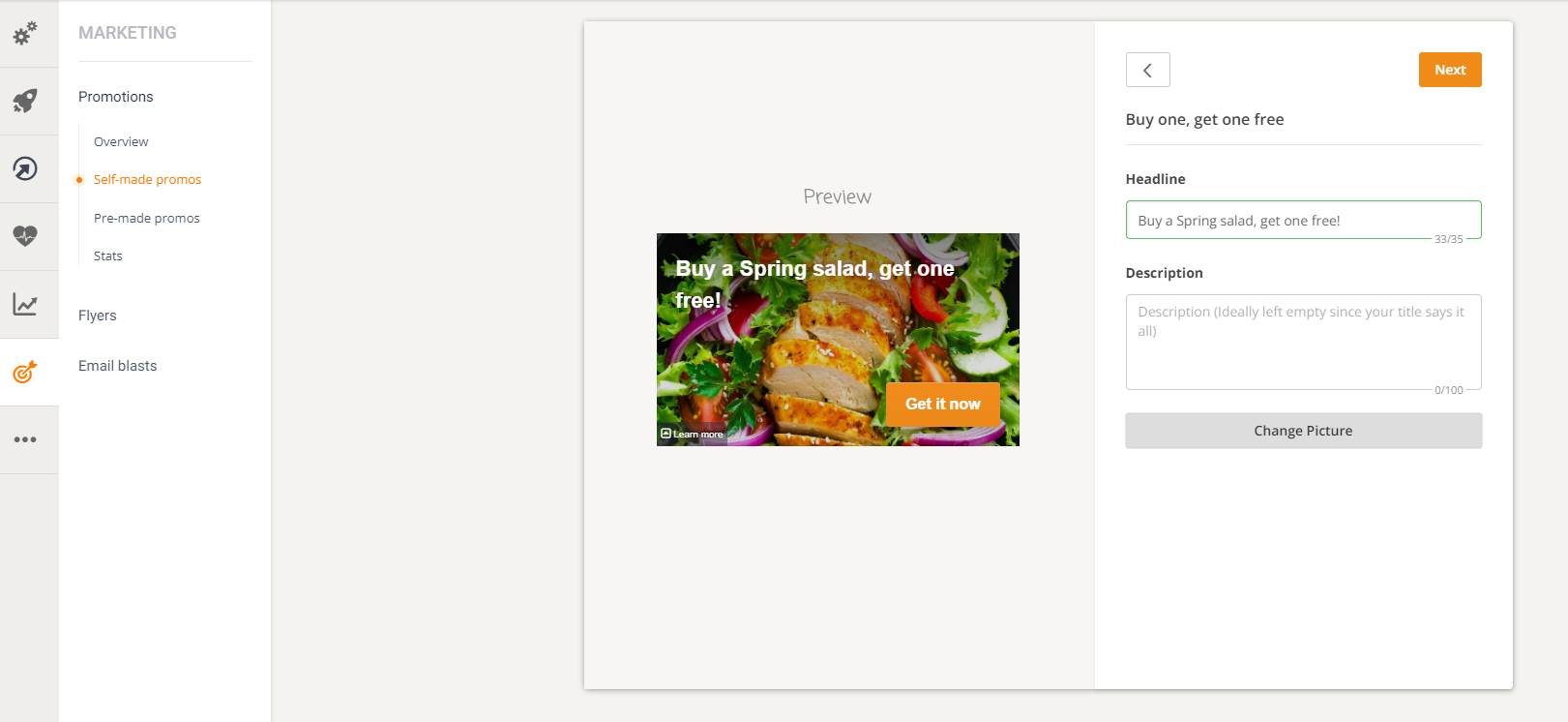Open the line chart reports icon
Viewport: 1568px width, 722px height.
(25, 304)
